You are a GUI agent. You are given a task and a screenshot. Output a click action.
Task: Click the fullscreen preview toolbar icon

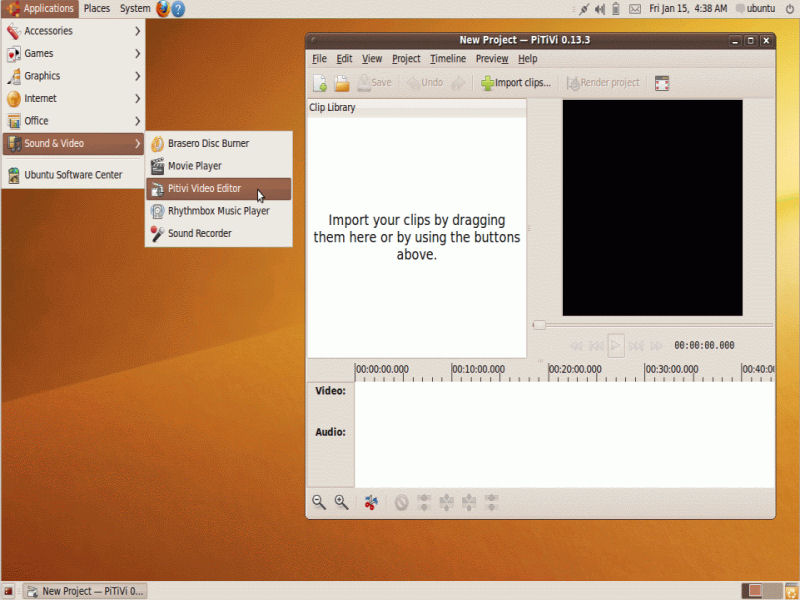pyautogui.click(x=662, y=83)
